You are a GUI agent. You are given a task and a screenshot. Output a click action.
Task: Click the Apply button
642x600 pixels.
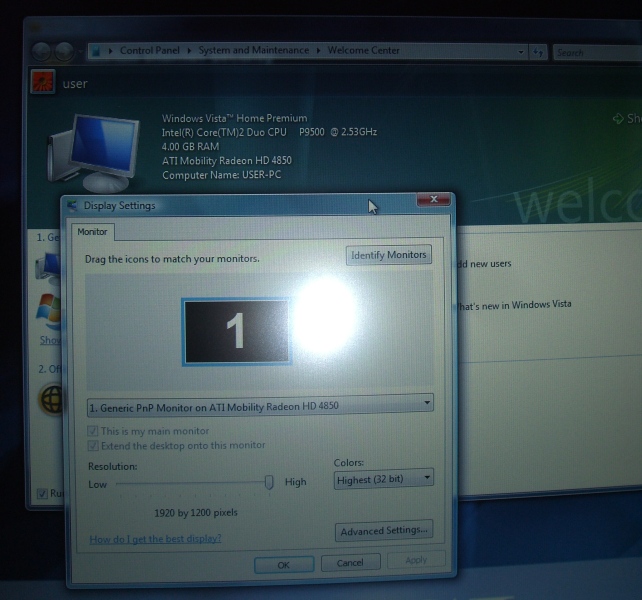click(416, 560)
